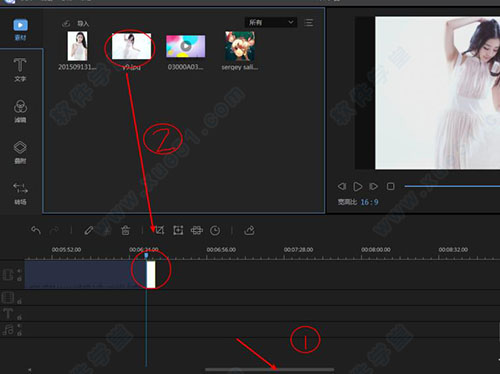The height and width of the screenshot is (374, 500).
Task: Select the white image clip on the video track
Action: click(x=151, y=274)
